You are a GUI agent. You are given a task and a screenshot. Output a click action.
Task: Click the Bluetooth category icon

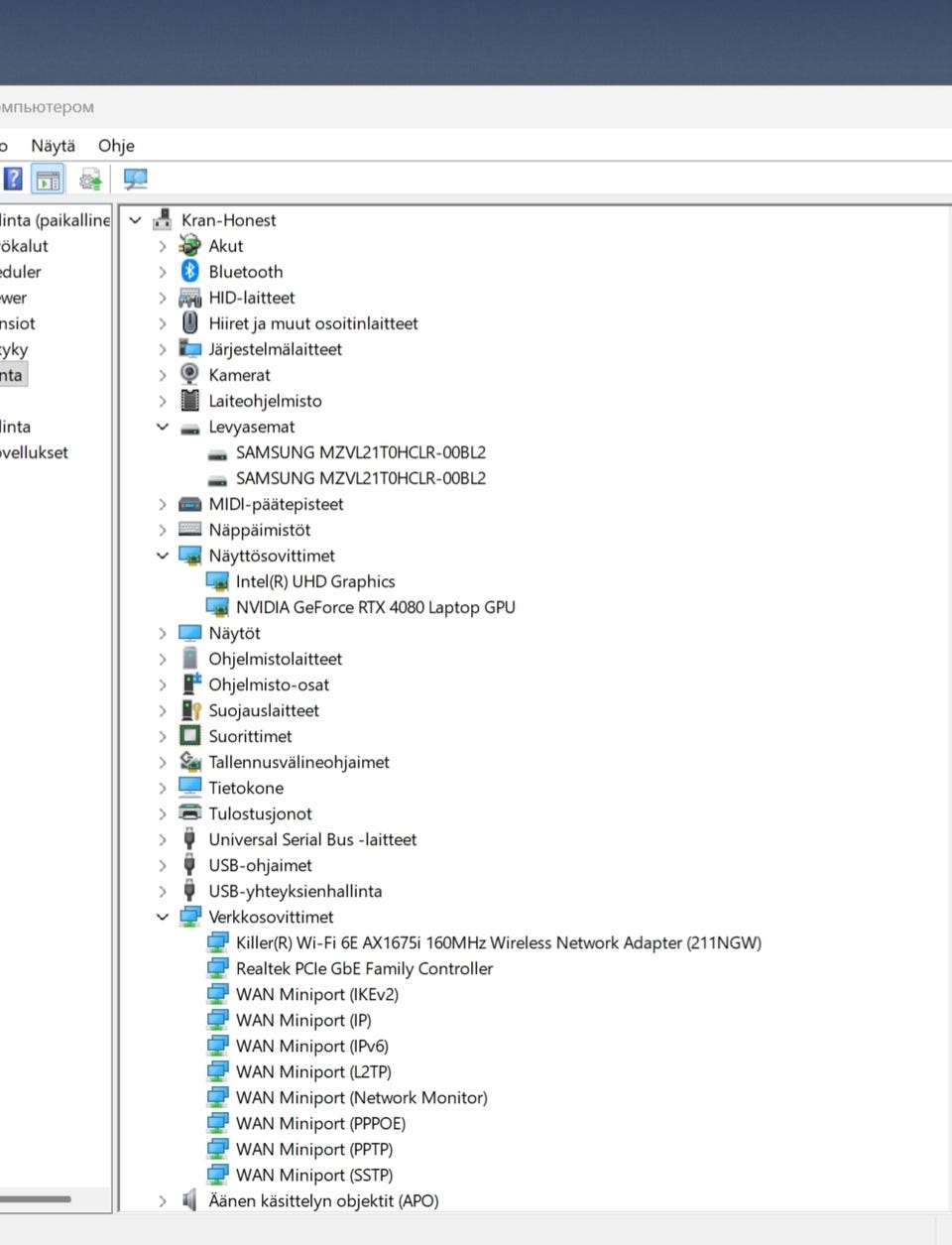[x=190, y=271]
